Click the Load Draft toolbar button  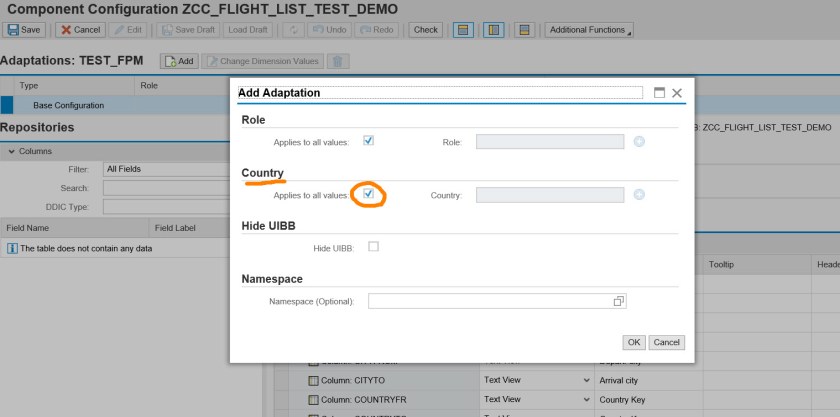point(248,30)
